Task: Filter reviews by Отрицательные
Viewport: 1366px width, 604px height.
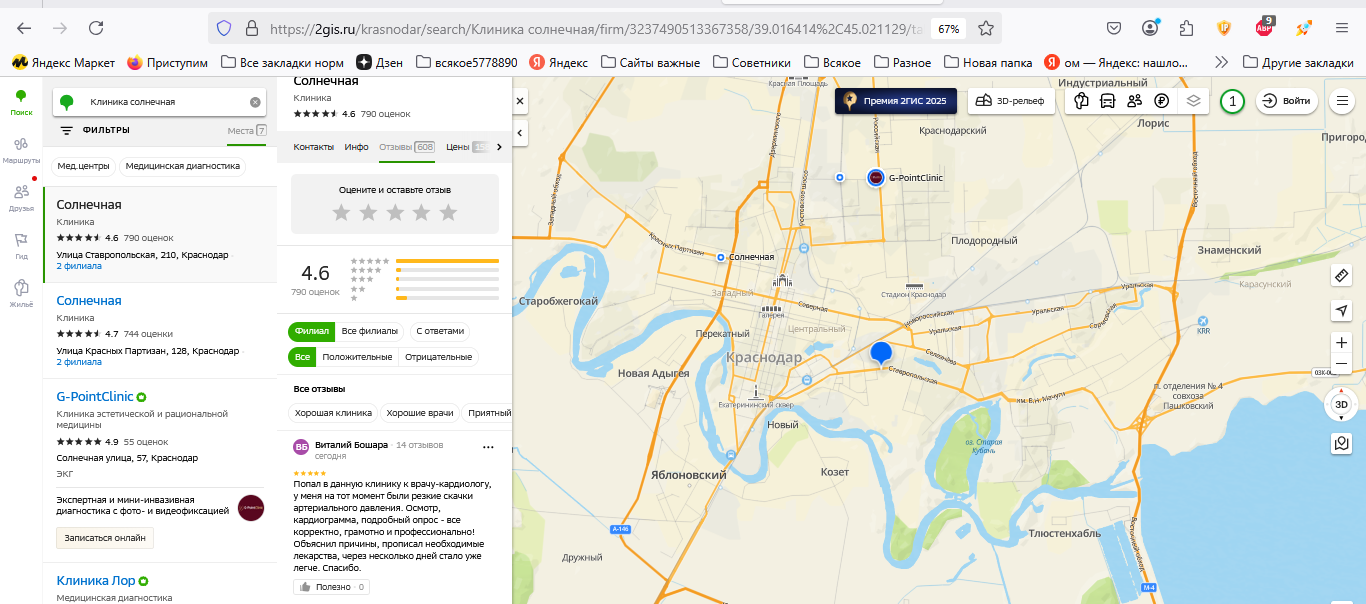Action: (438, 357)
